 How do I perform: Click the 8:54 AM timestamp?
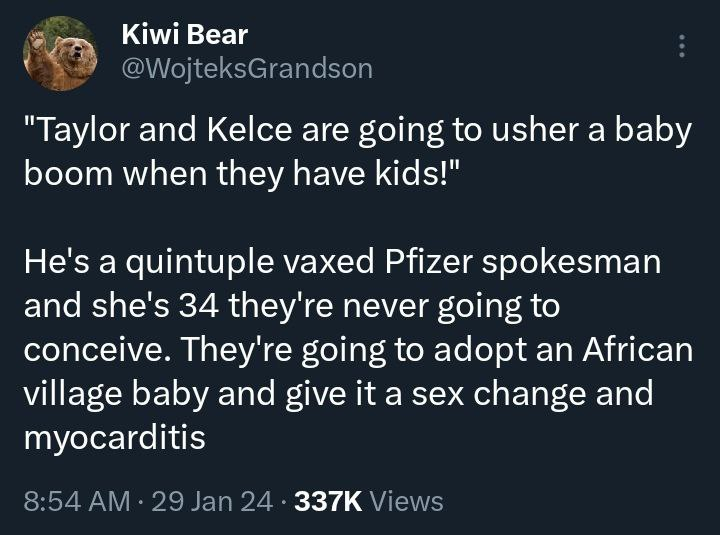click(77, 501)
